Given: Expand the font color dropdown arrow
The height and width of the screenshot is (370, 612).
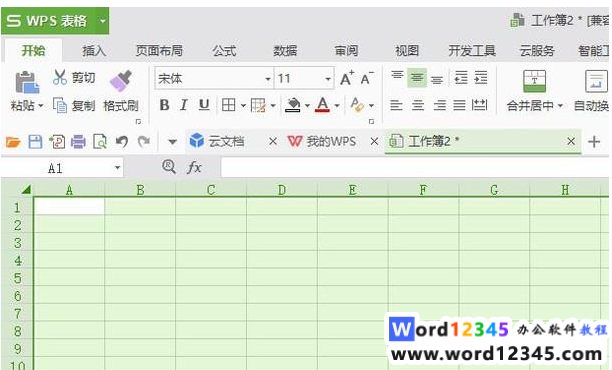Looking at the screenshot, I should pos(337,105).
